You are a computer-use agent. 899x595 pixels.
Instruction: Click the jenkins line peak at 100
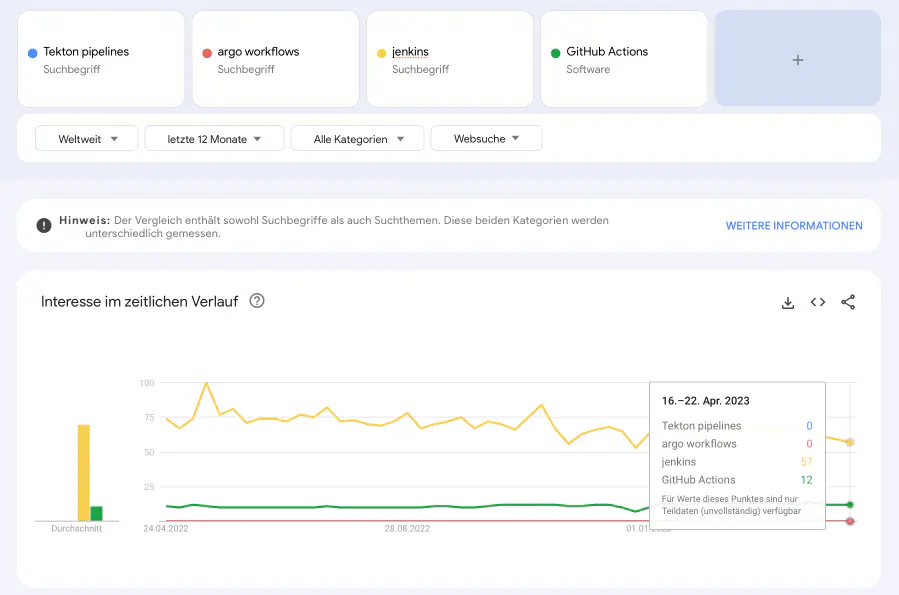point(206,383)
